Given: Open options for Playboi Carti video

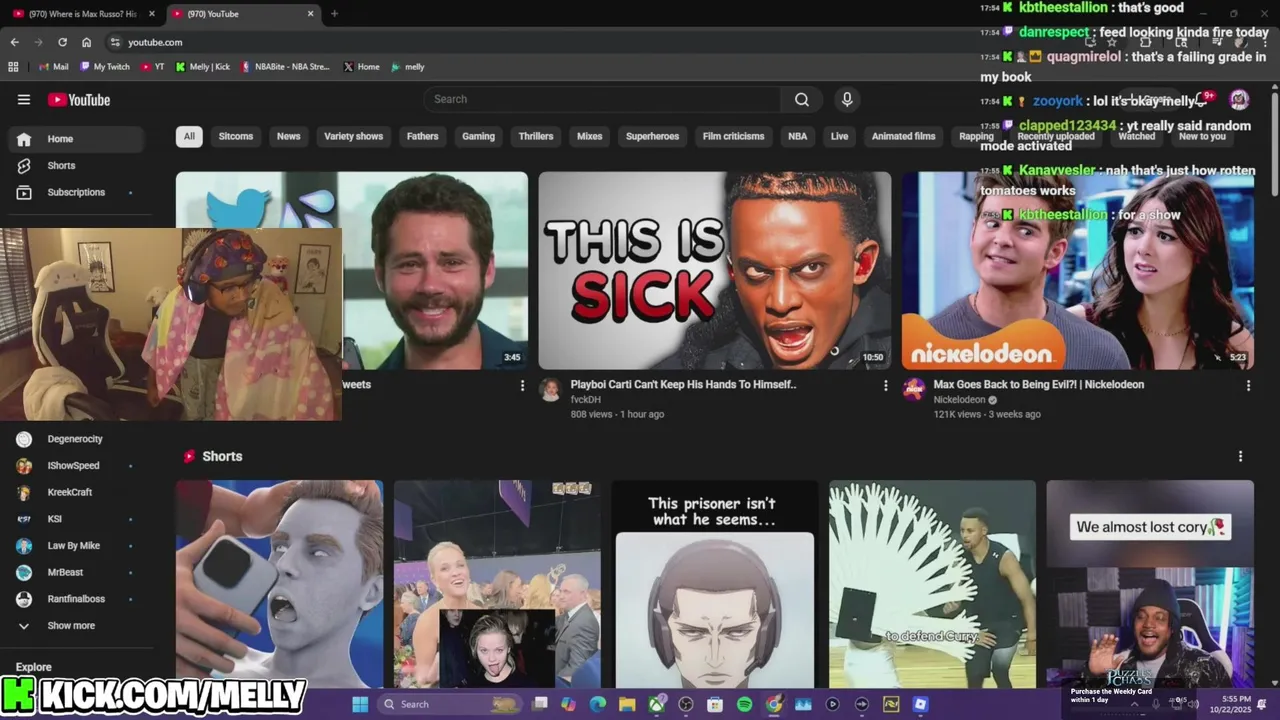Looking at the screenshot, I should coord(885,385).
